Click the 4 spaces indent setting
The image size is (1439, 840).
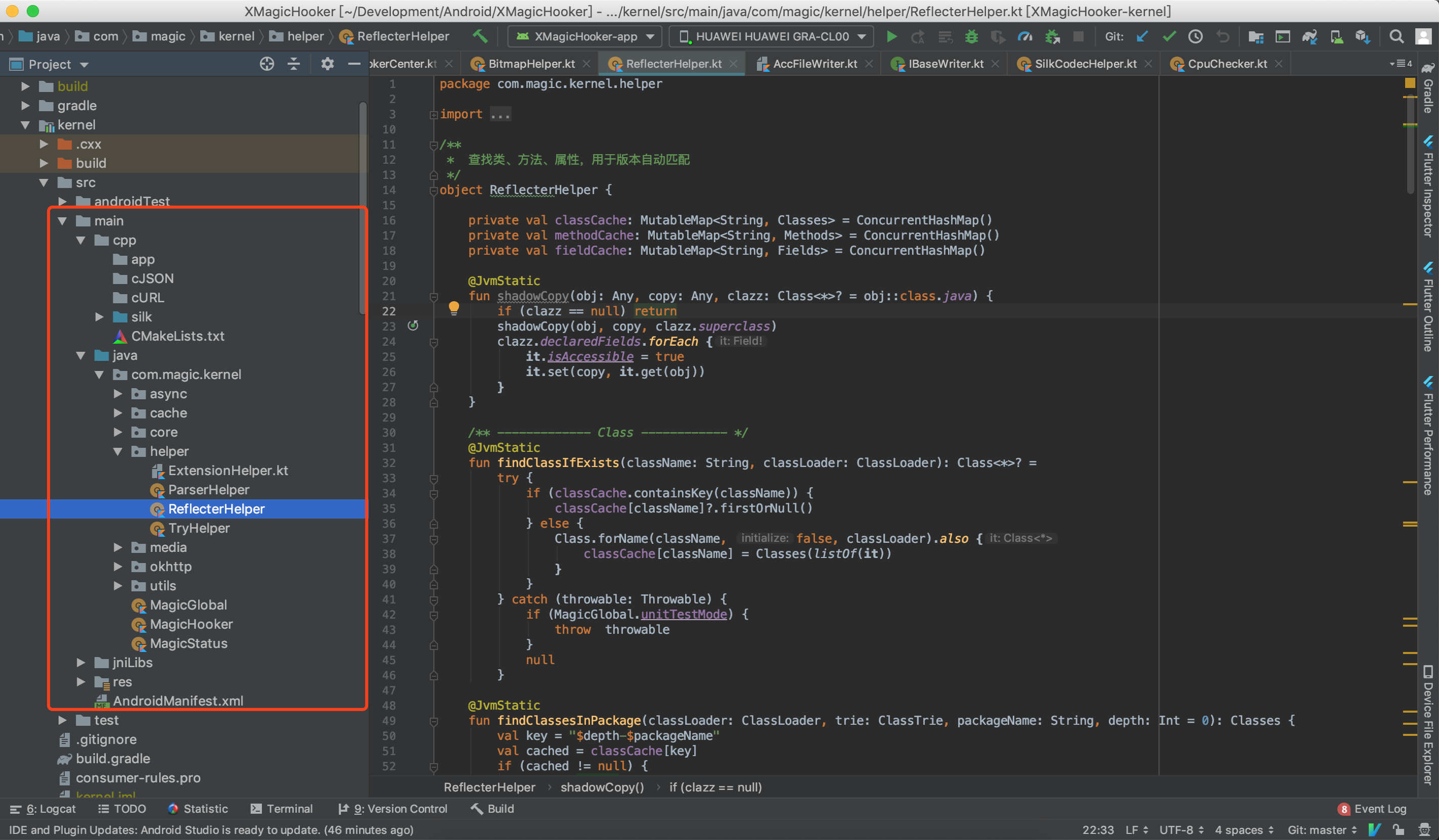pyautogui.click(x=1244, y=830)
